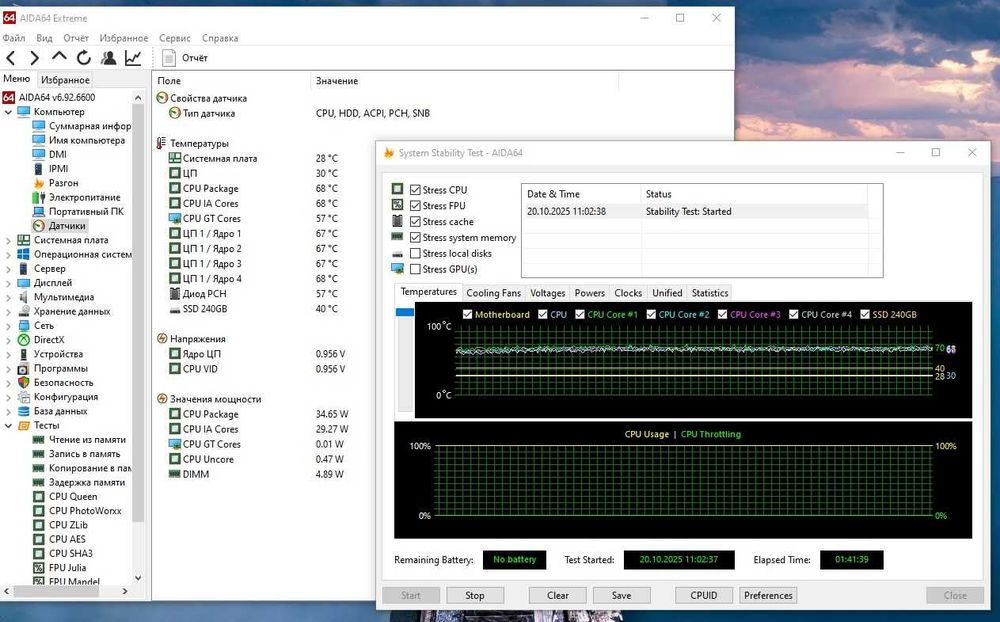
Task: Toggle the Motherboard graph checkbox
Action: (x=467, y=315)
